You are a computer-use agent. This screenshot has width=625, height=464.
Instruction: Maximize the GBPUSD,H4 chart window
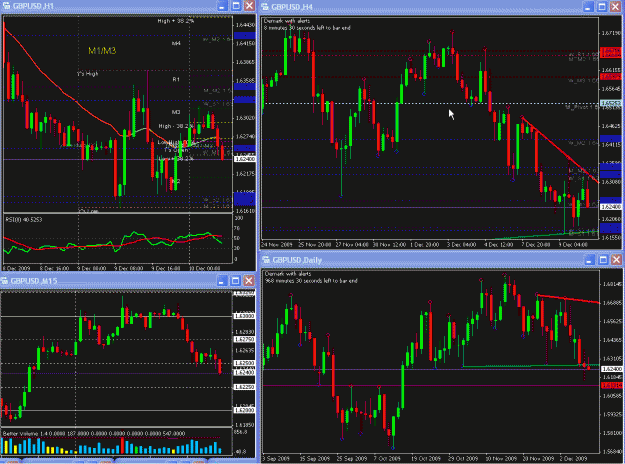tap(602, 6)
